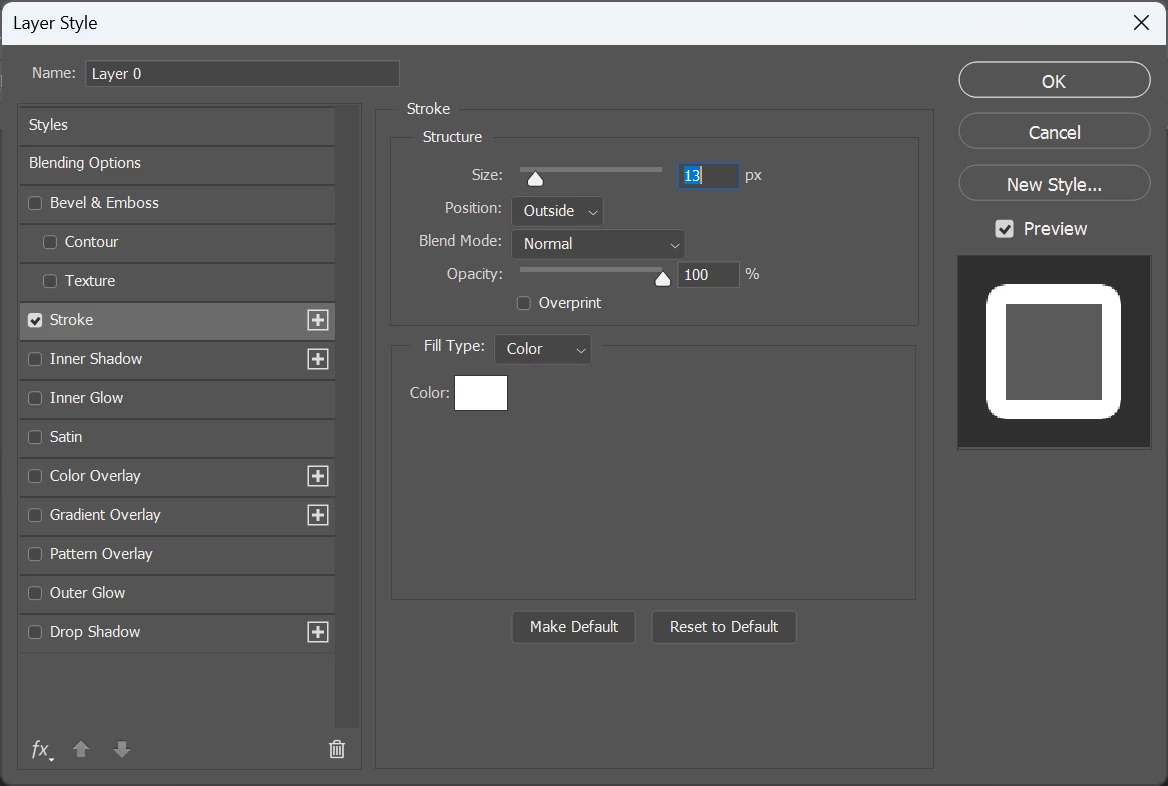Open the Blend Mode dropdown set to Normal
The width and height of the screenshot is (1168, 786).
[598, 244]
